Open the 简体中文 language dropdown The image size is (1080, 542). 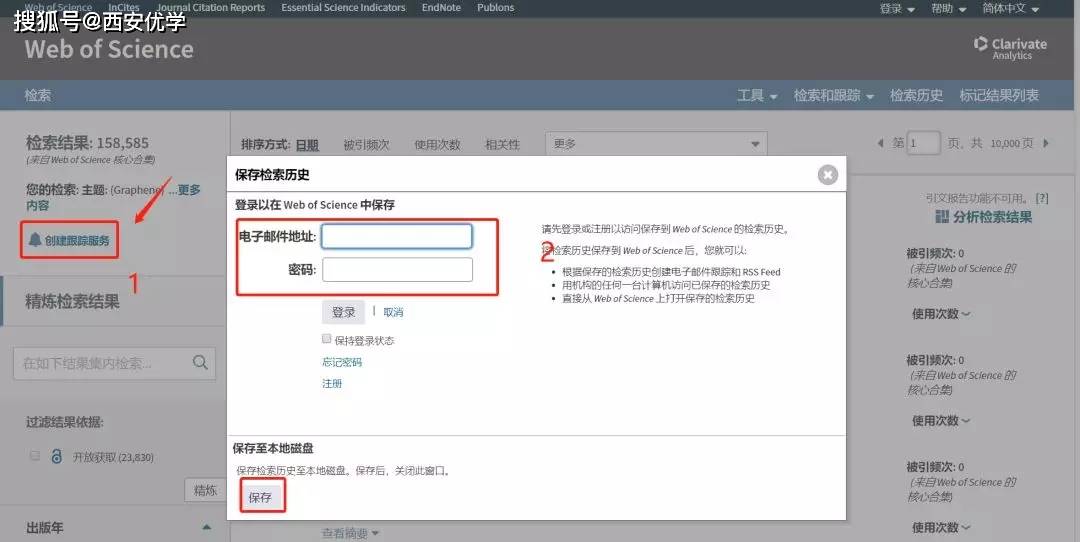[1010, 8]
